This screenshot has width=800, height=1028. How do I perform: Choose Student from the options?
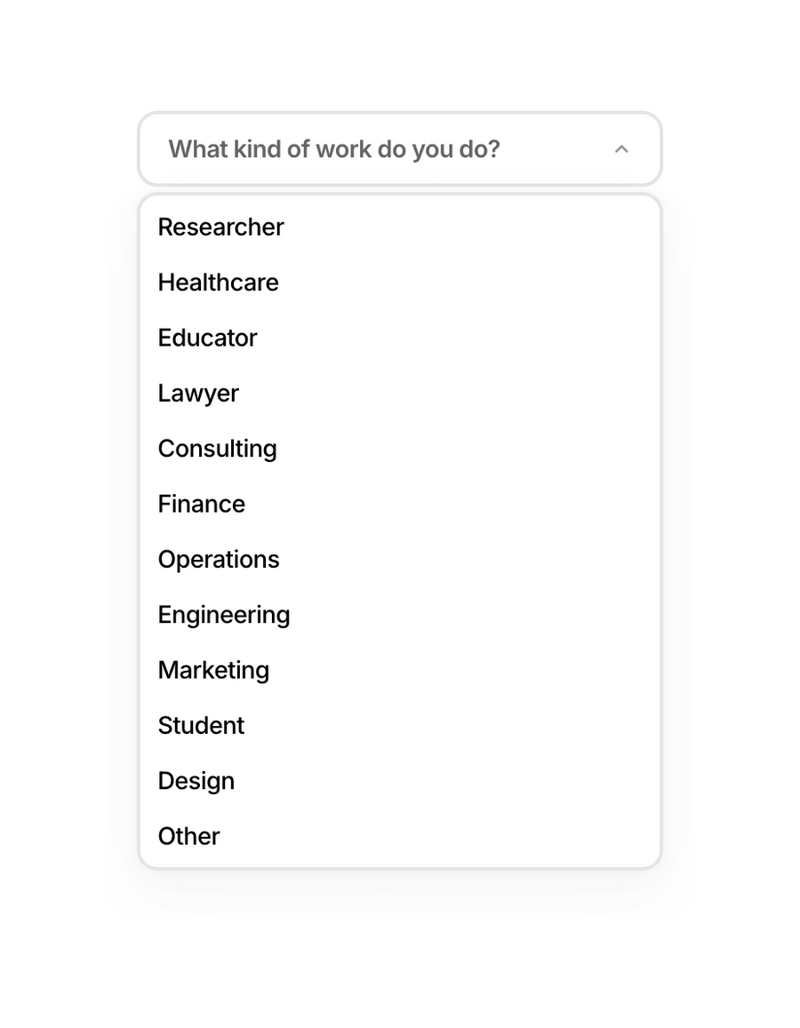pos(201,726)
